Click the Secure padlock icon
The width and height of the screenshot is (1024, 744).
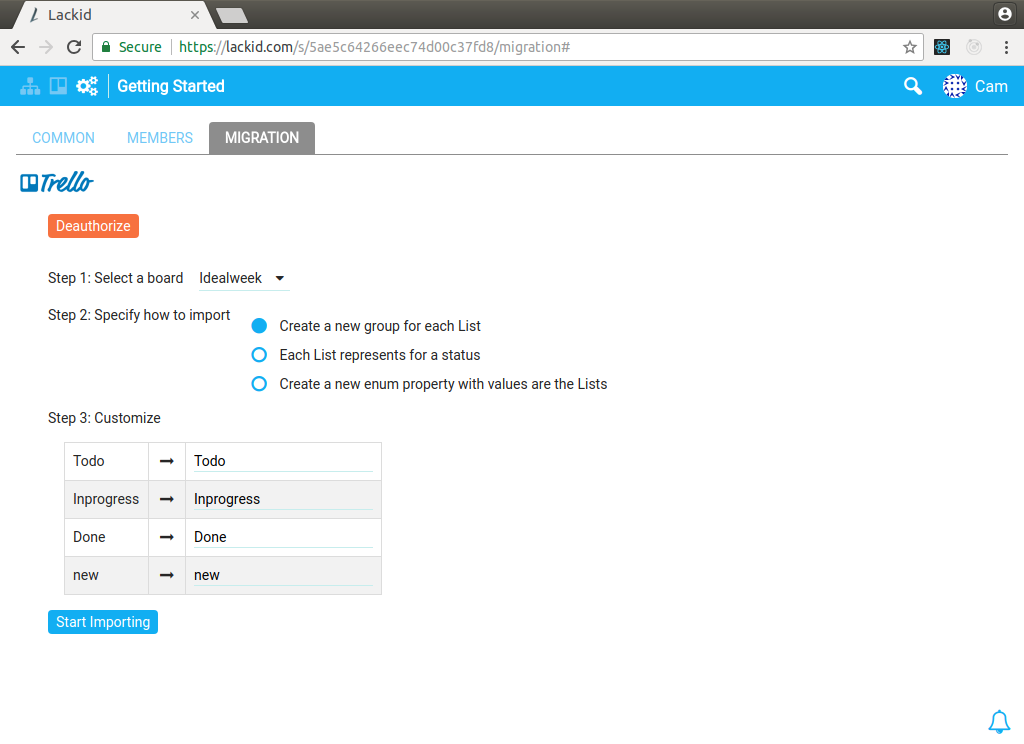tap(106, 47)
